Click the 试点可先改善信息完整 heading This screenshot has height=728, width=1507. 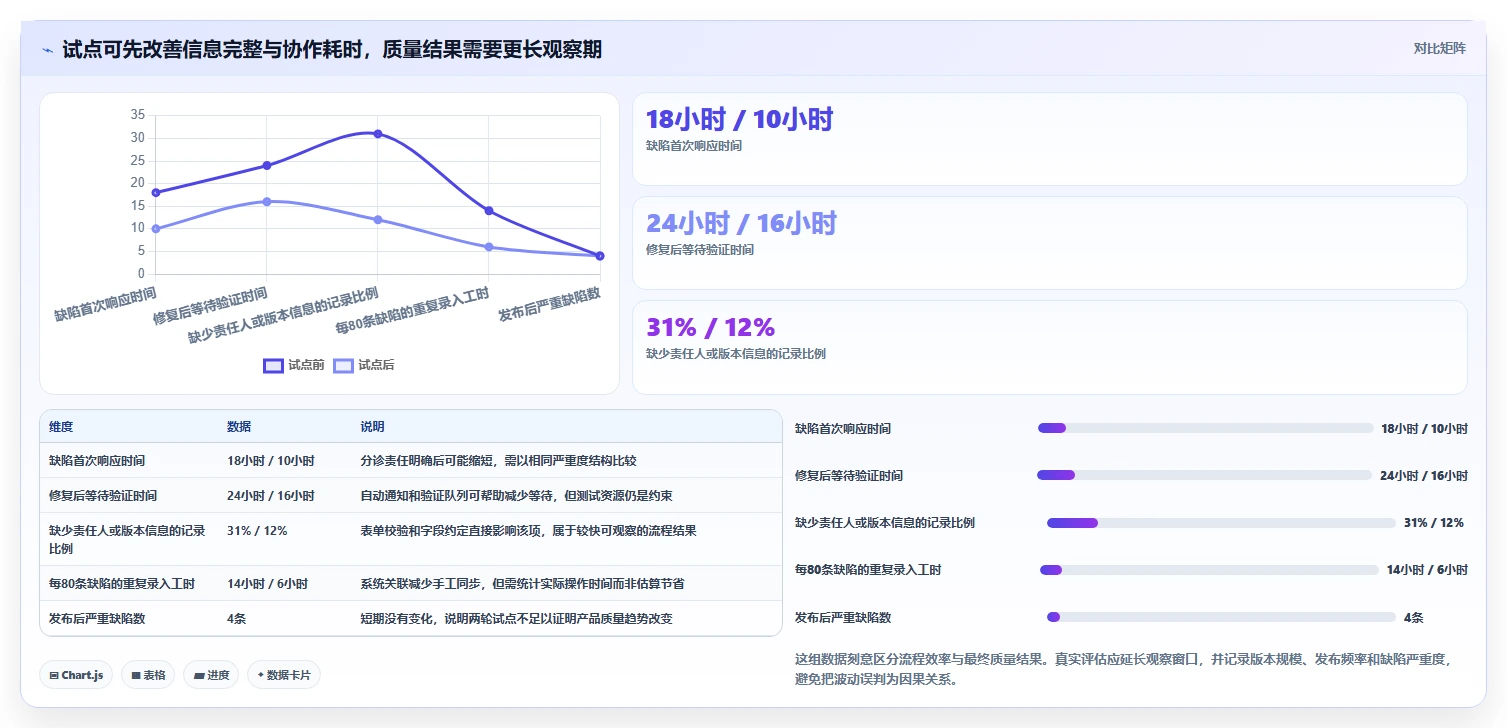[332, 49]
